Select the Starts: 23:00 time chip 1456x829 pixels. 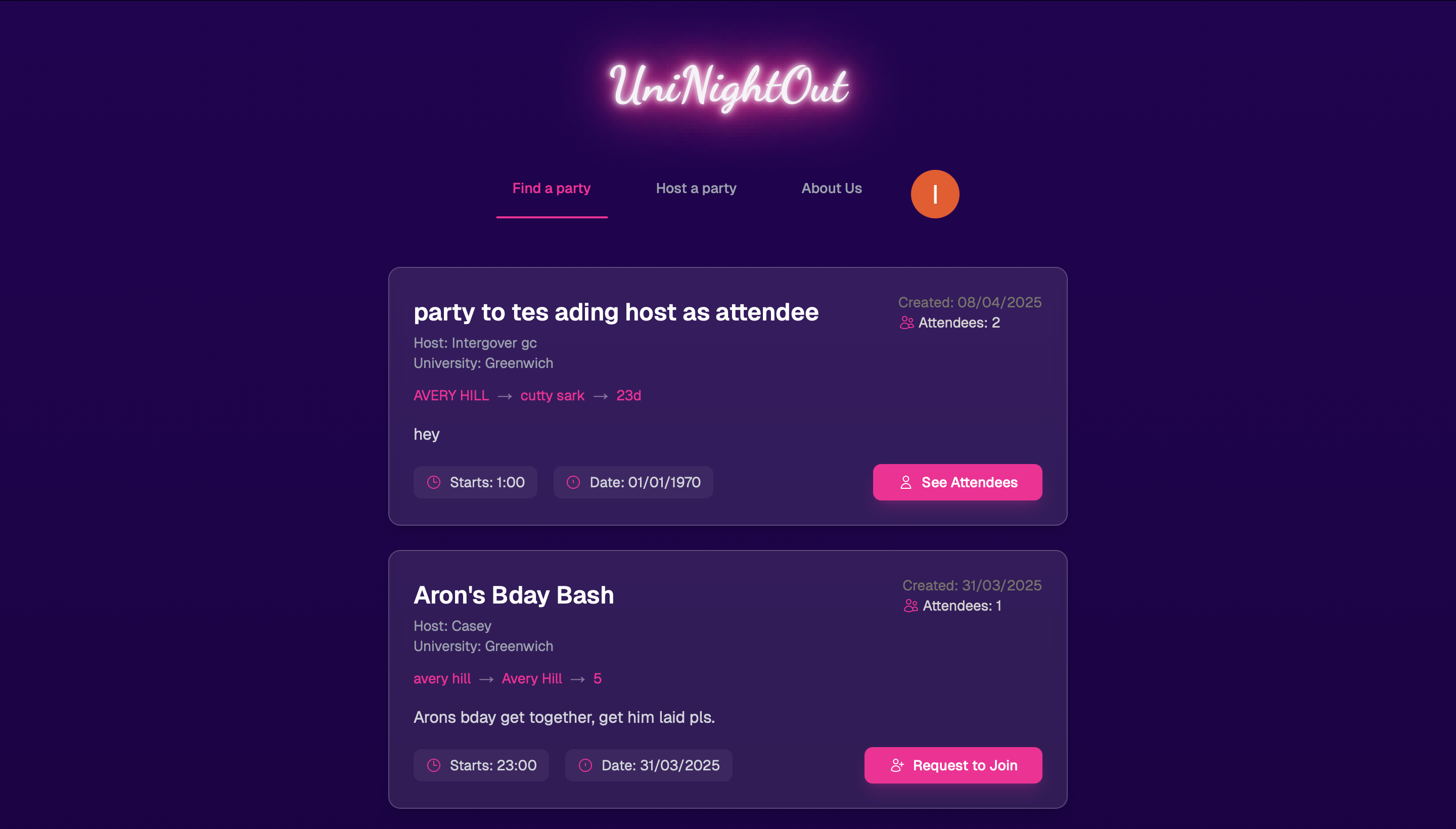481,765
